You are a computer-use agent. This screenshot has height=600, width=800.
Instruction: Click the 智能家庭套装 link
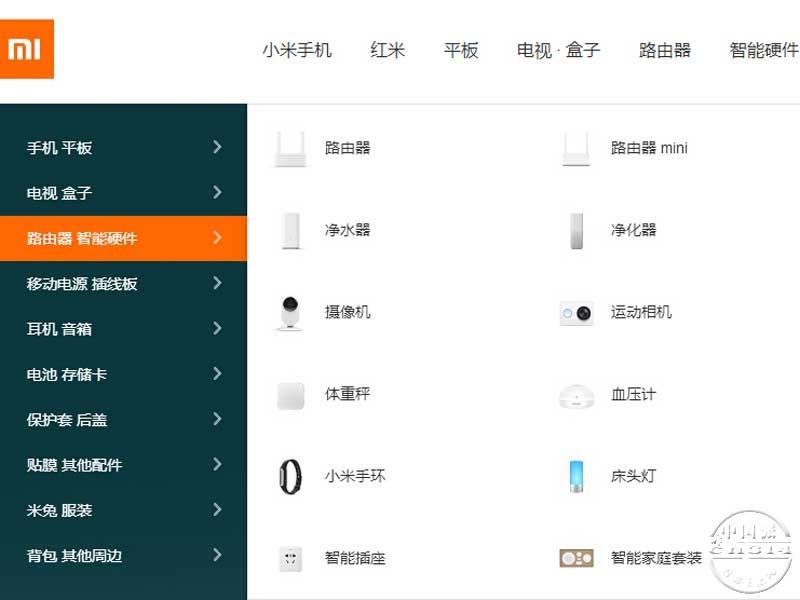[x=656, y=559]
